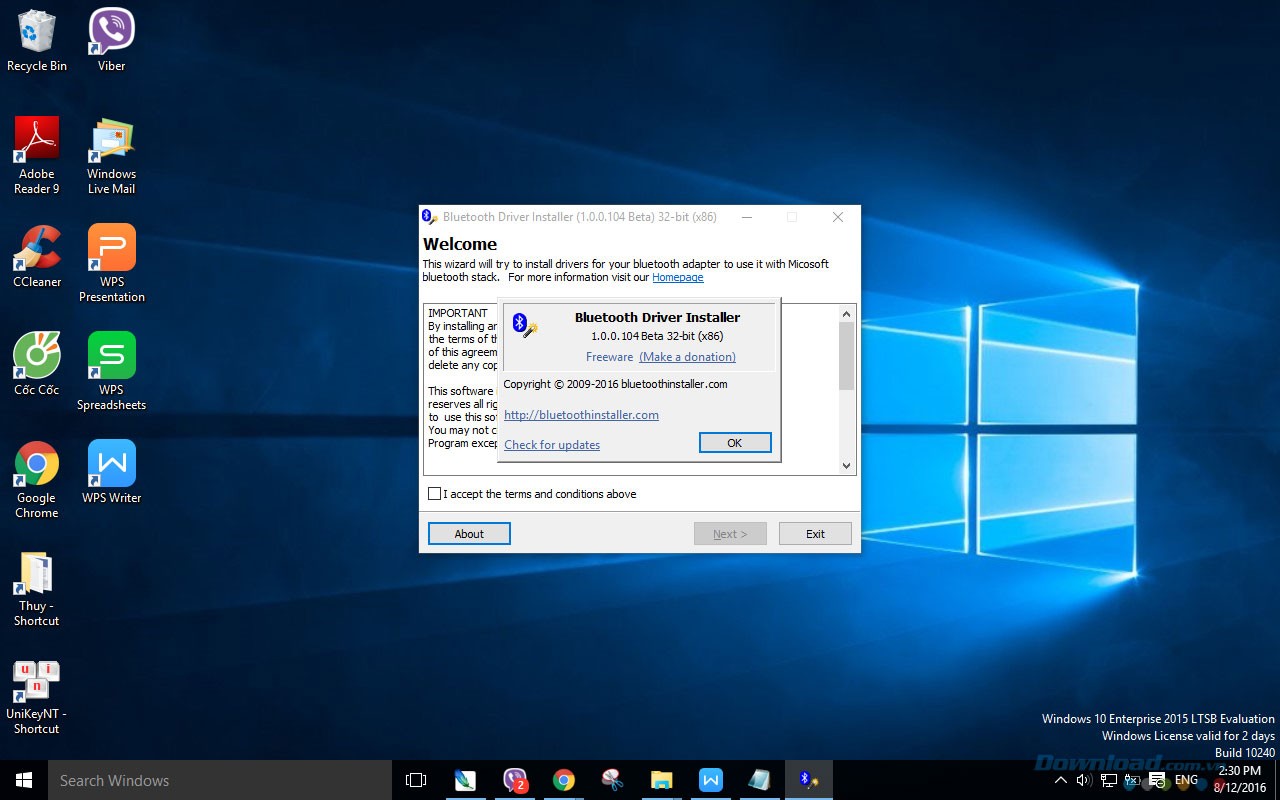Visit the Homepage link in the wizard text
The height and width of the screenshot is (800, 1280).
pyautogui.click(x=678, y=277)
